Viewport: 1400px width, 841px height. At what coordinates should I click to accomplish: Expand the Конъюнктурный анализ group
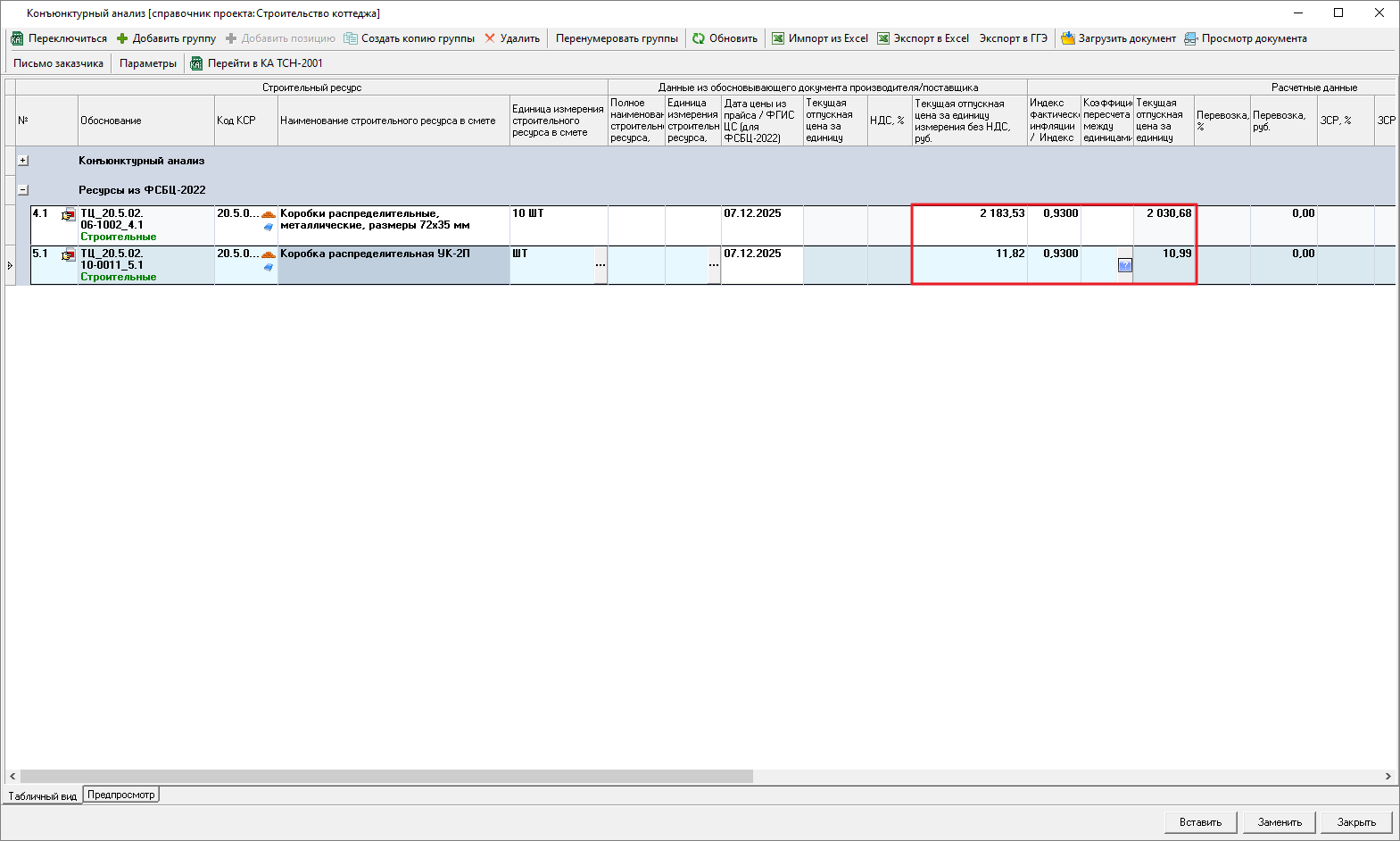point(23,161)
